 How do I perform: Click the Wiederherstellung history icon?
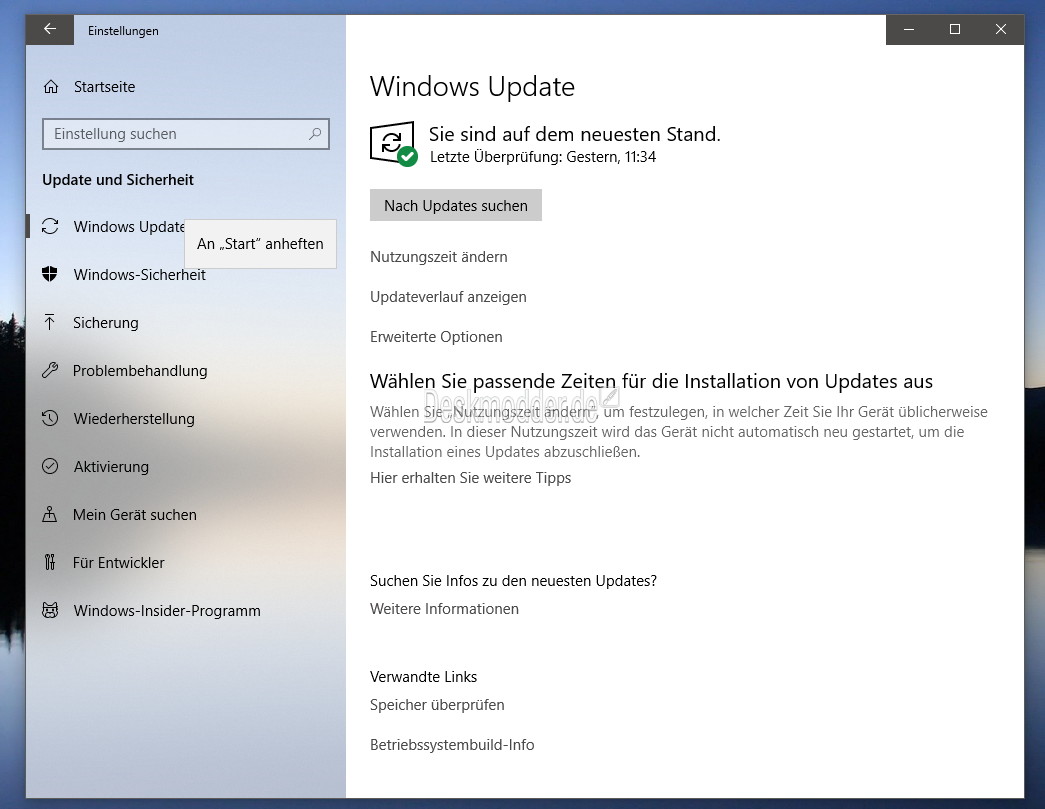click(50, 418)
